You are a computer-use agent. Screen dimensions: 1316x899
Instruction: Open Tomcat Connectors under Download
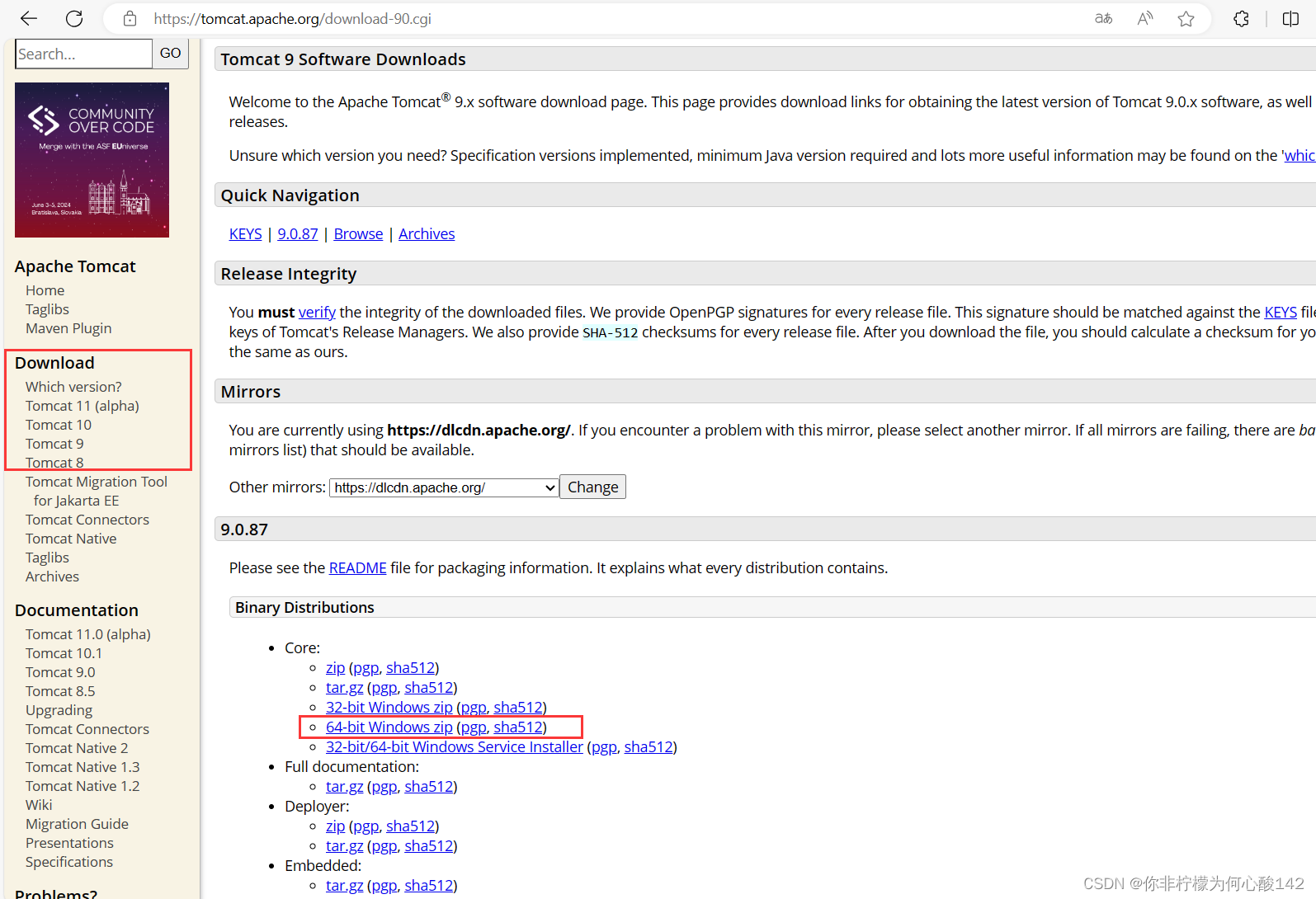[87, 520]
